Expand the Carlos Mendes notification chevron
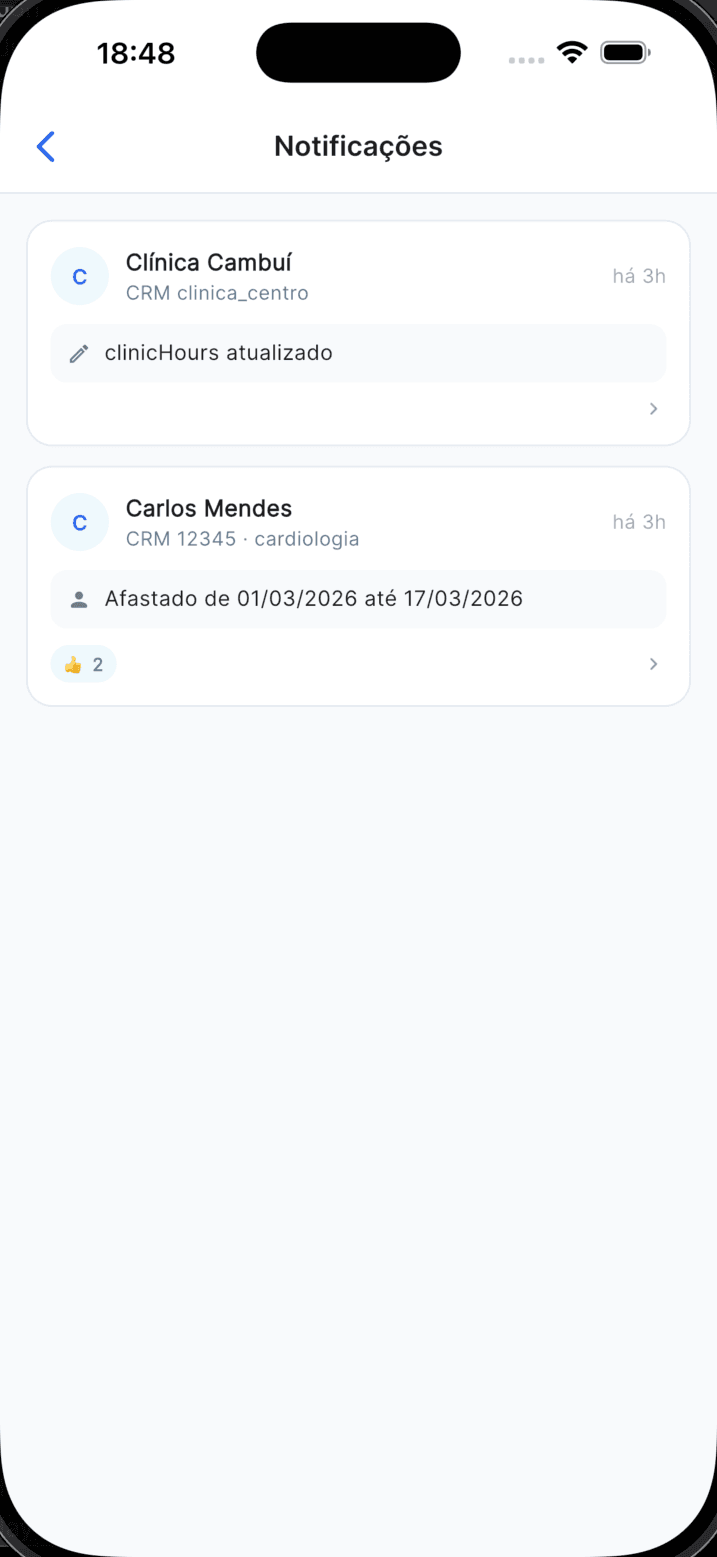The image size is (717, 1557). pyautogui.click(x=653, y=663)
